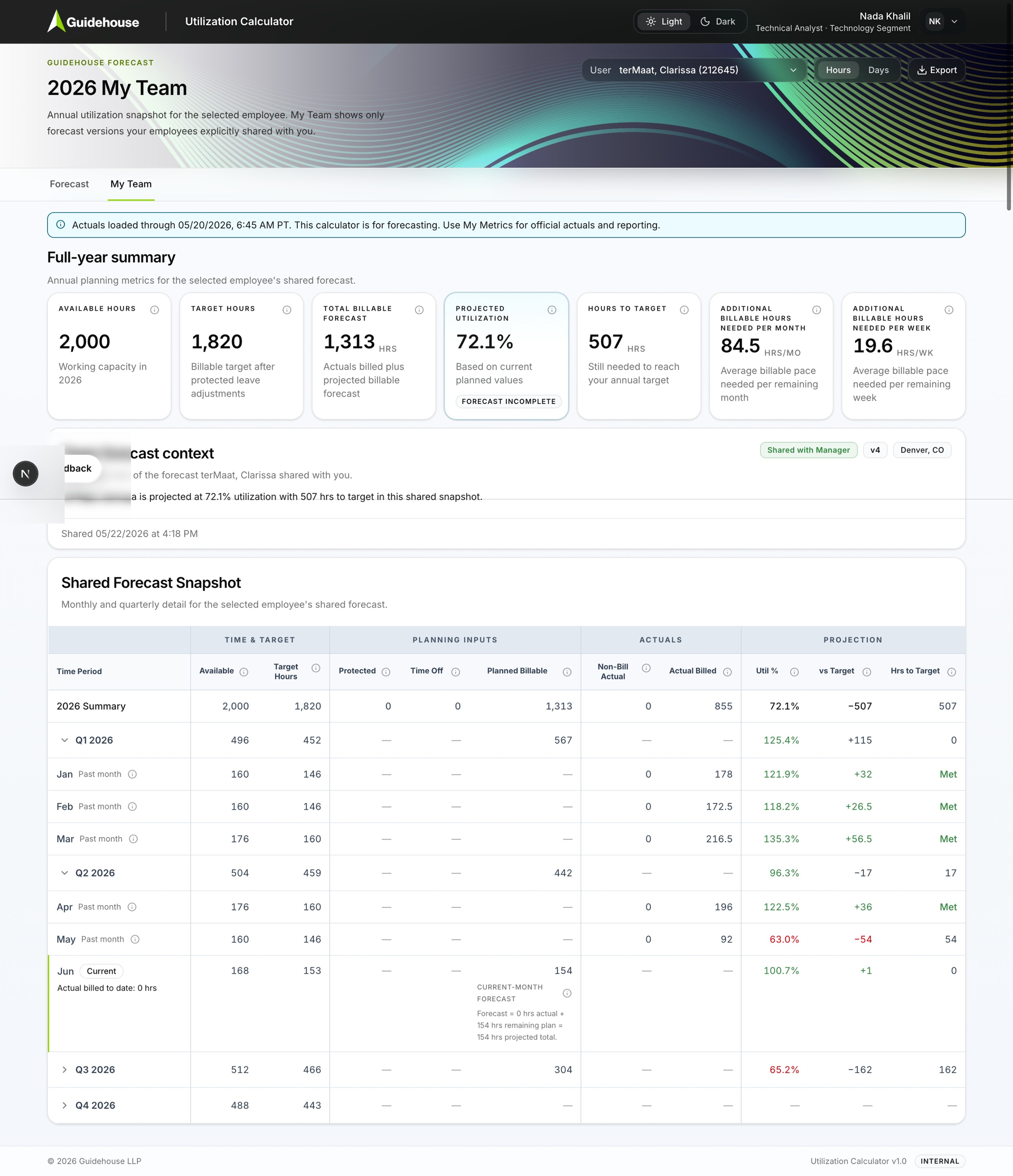1013x1176 pixels.
Task: Click the info icon on Target Hours card
Action: pos(287,310)
